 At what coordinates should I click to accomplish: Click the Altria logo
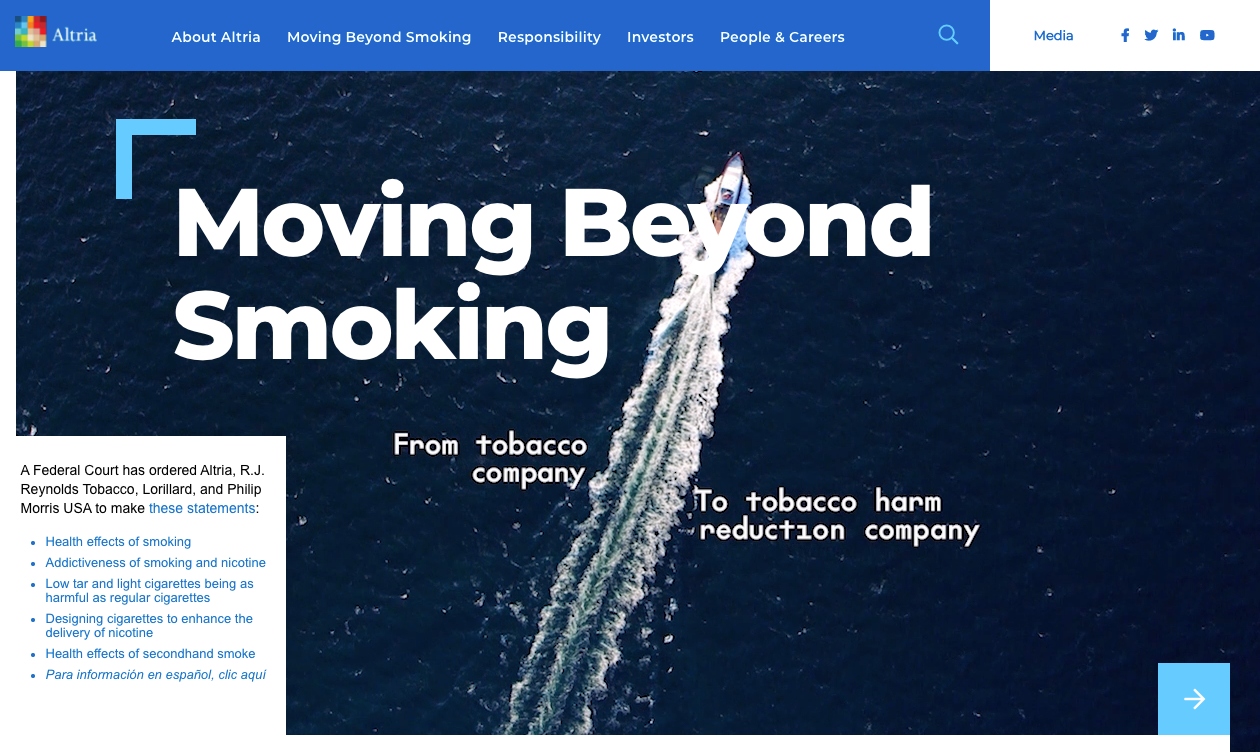[56, 33]
